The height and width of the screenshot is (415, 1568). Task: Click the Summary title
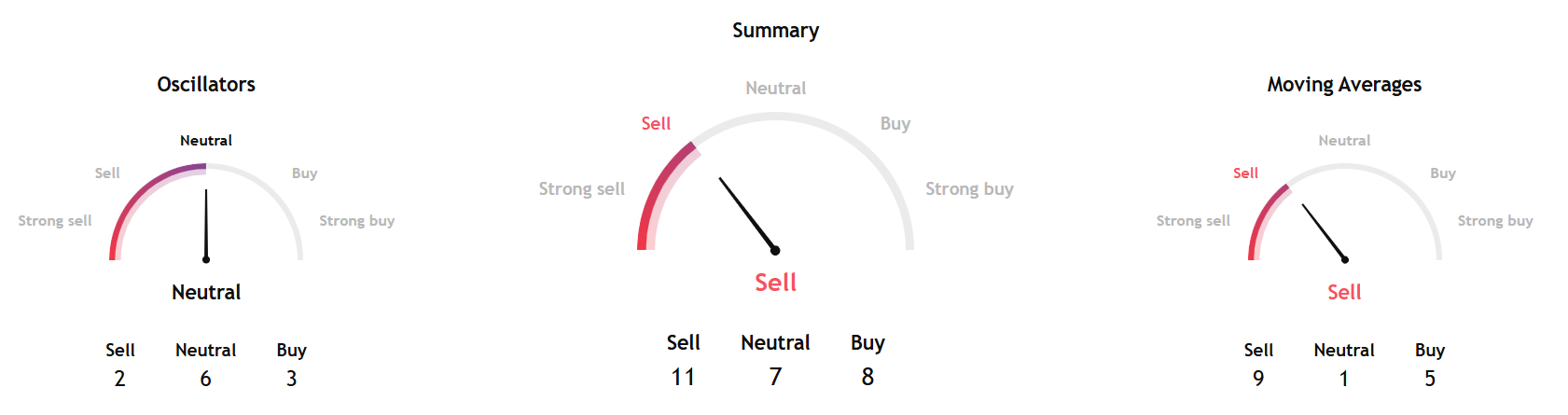click(775, 31)
